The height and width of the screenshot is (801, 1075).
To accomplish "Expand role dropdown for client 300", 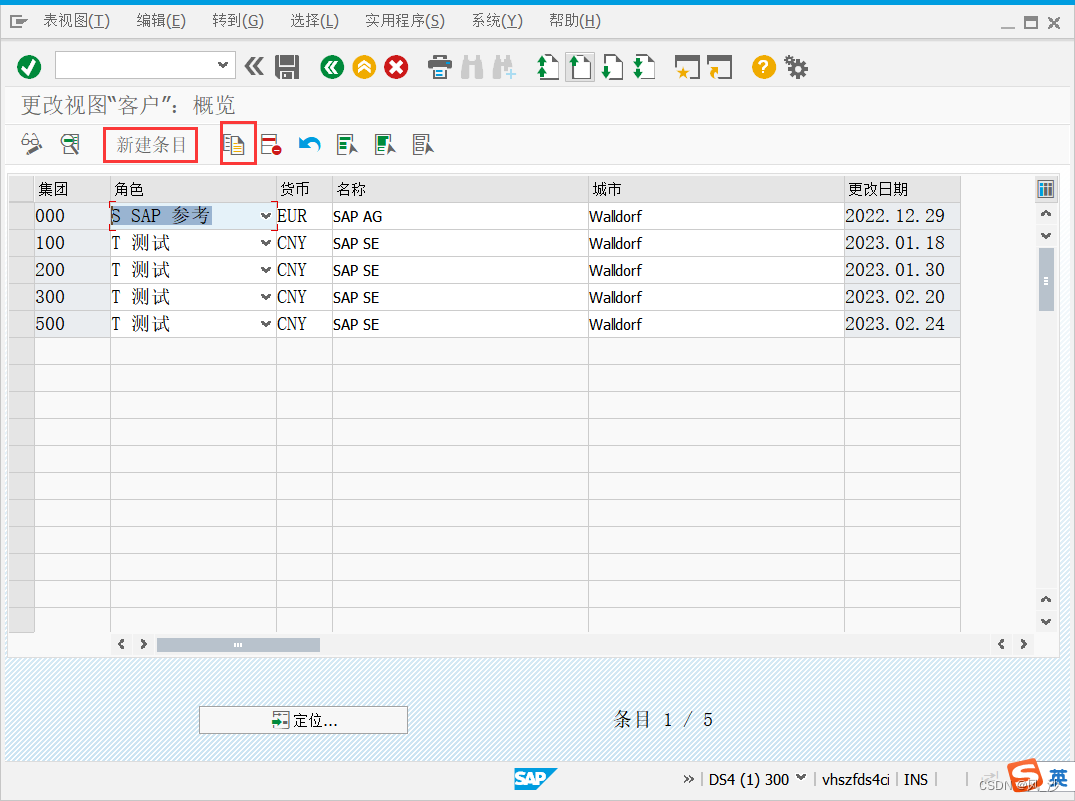I will (265, 297).
